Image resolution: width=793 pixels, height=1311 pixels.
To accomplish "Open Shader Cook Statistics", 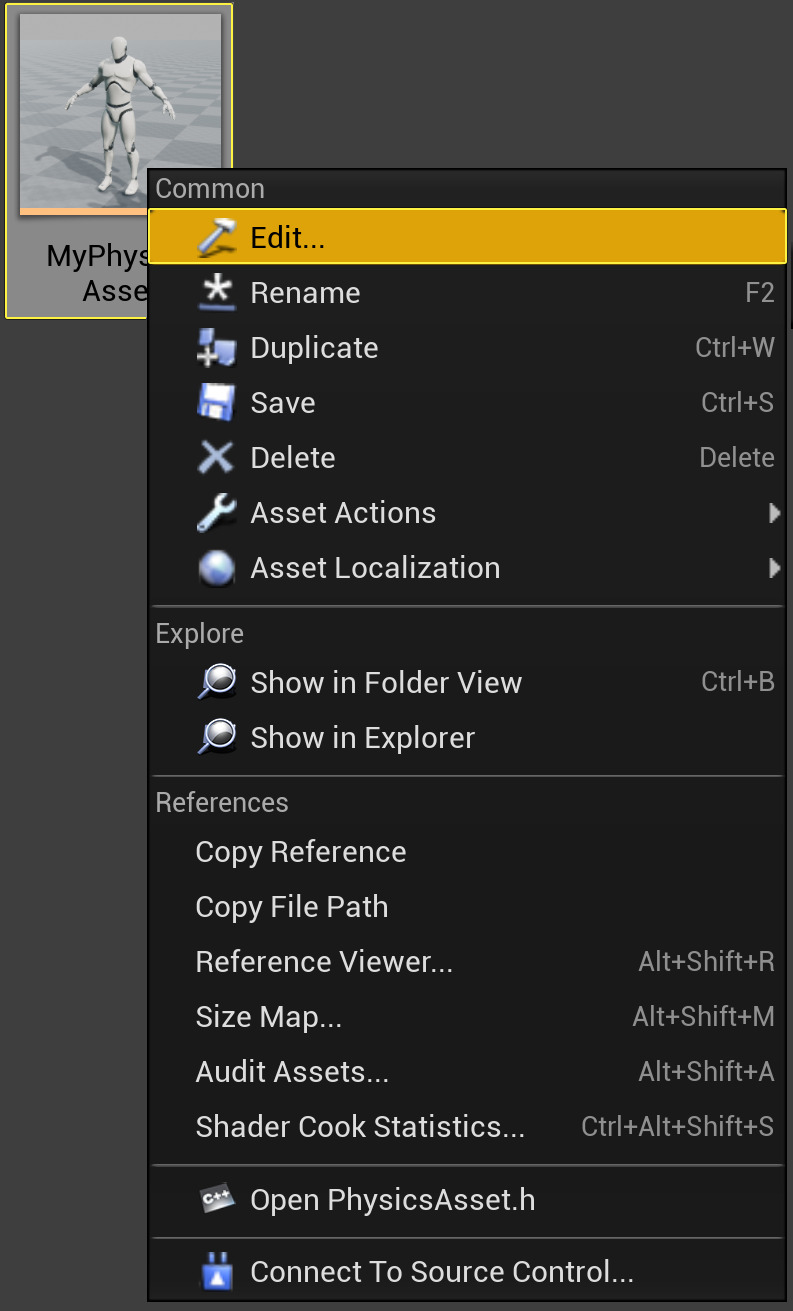I will pos(360,1127).
